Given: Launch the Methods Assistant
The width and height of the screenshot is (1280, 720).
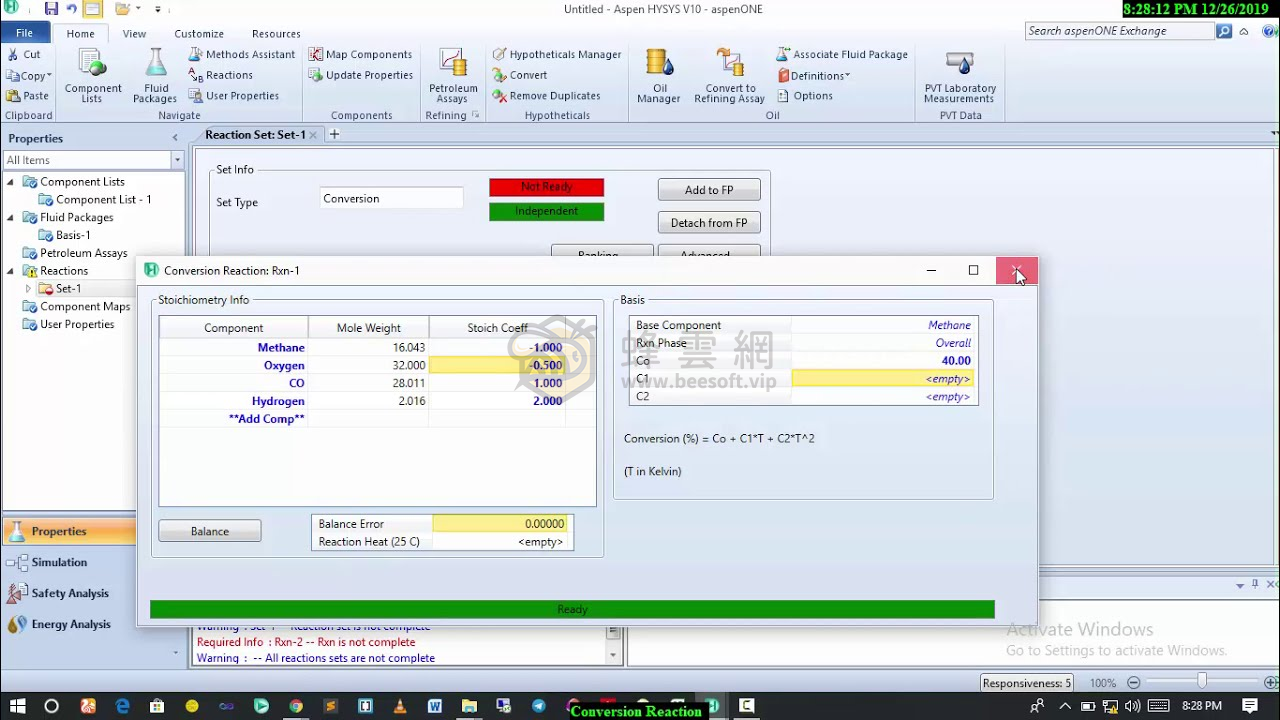Looking at the screenshot, I should click(241, 54).
